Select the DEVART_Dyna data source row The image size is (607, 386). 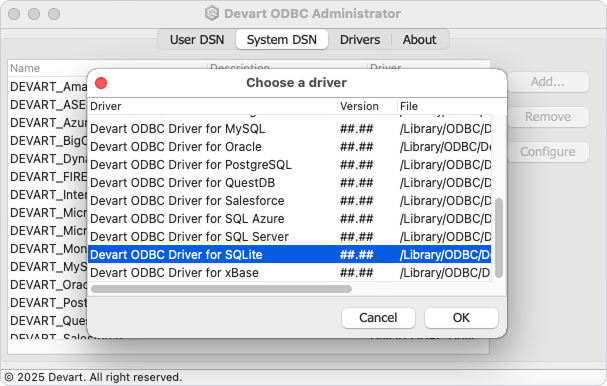click(x=48, y=159)
